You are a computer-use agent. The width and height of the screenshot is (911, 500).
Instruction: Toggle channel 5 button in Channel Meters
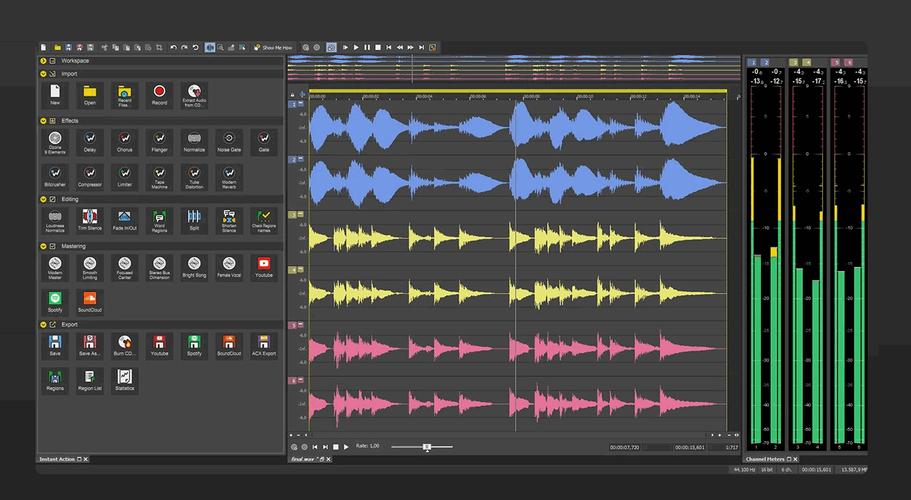836,62
